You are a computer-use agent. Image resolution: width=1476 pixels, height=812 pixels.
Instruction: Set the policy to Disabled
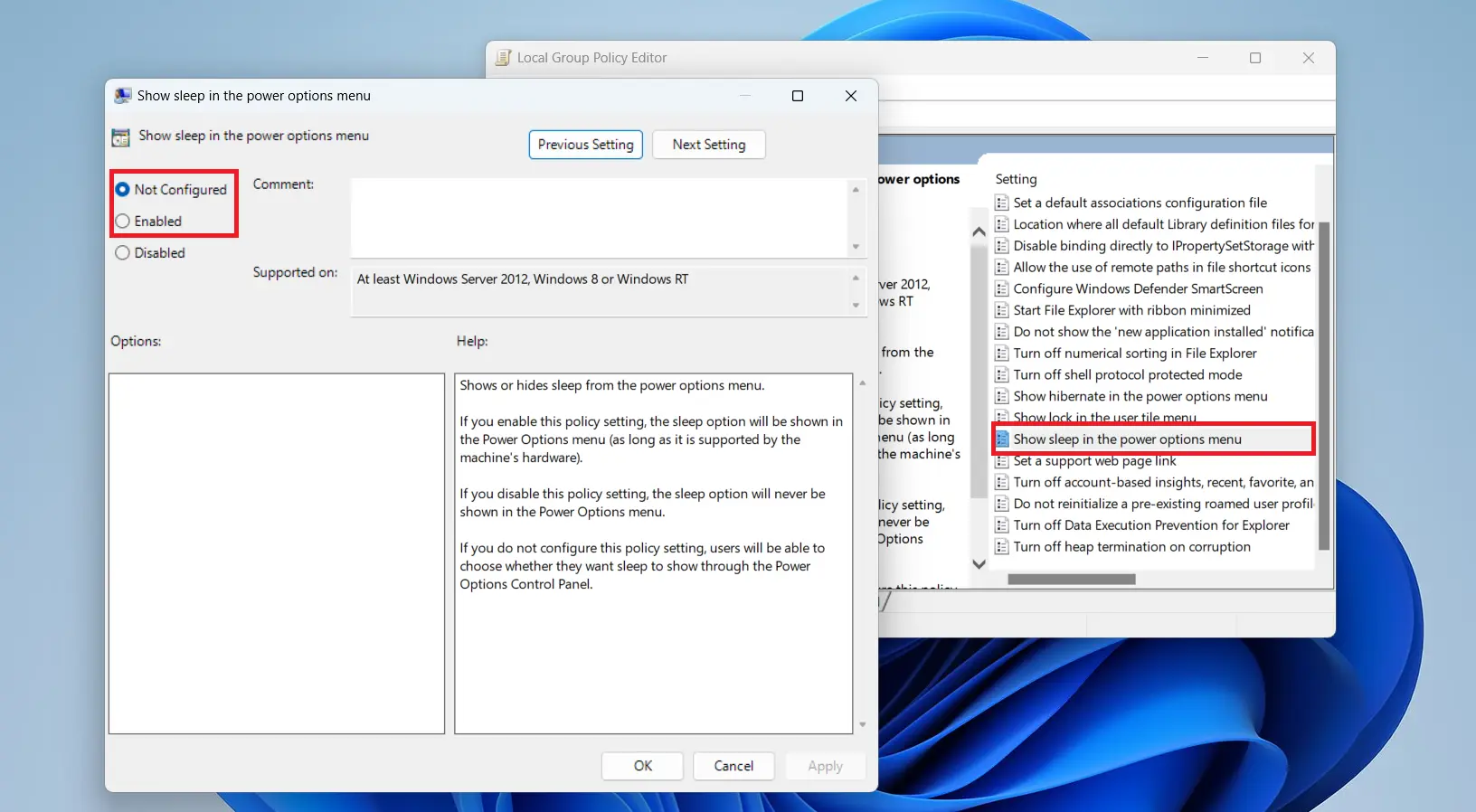pos(123,253)
